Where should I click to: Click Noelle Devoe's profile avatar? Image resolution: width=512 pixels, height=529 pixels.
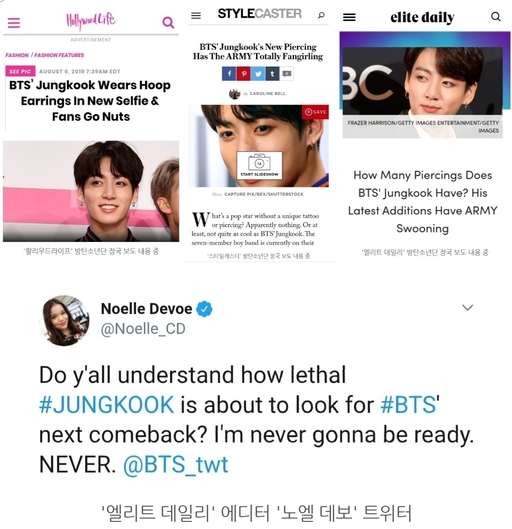pos(65,320)
